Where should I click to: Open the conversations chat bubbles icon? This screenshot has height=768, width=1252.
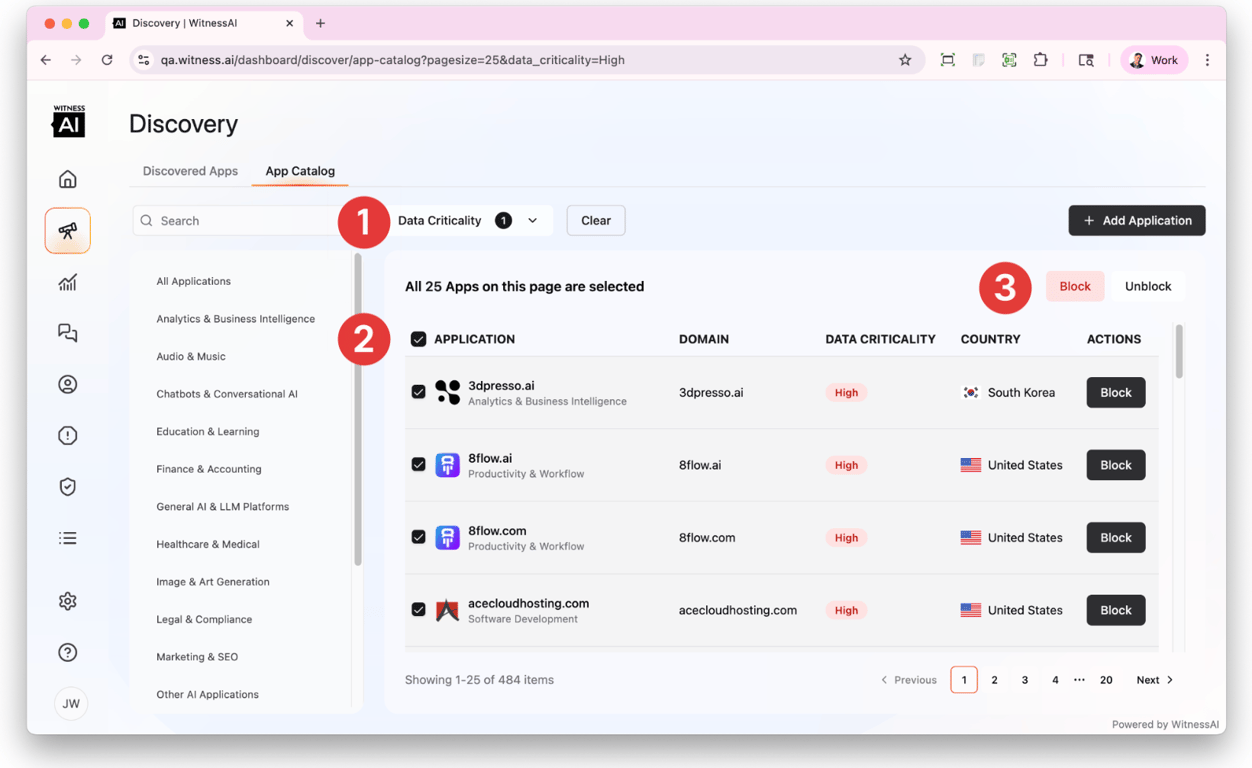[68, 333]
